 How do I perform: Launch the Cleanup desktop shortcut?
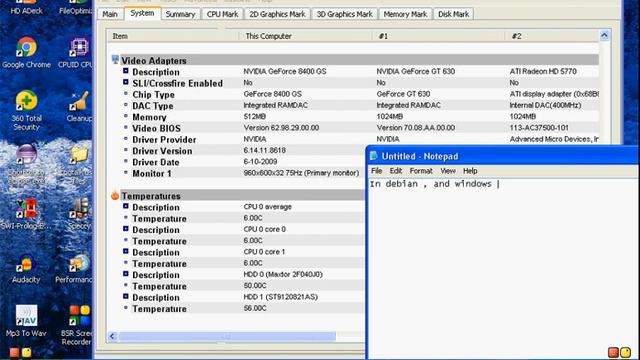point(79,106)
